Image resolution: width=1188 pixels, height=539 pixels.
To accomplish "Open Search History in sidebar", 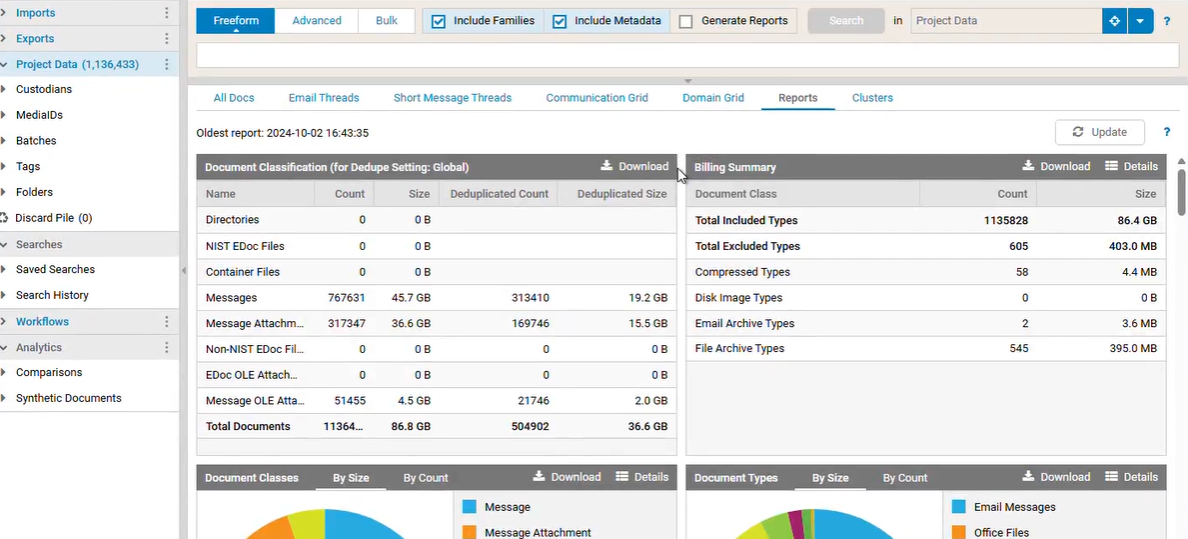I will [52, 295].
